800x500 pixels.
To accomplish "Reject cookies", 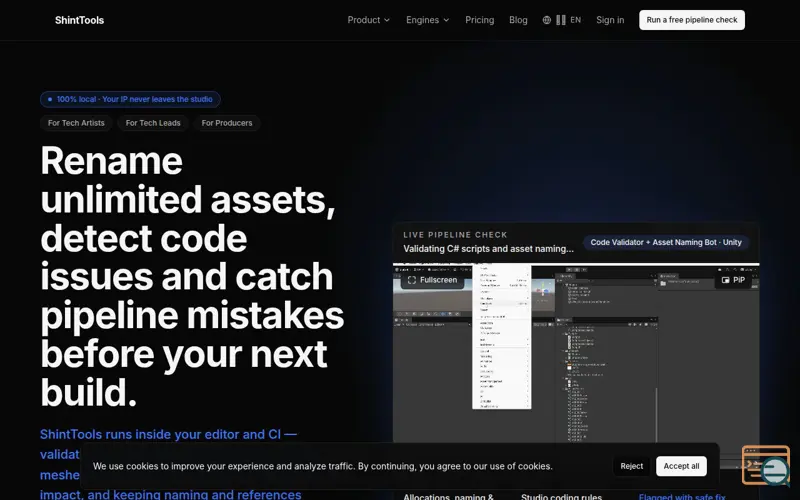I will 632,466.
